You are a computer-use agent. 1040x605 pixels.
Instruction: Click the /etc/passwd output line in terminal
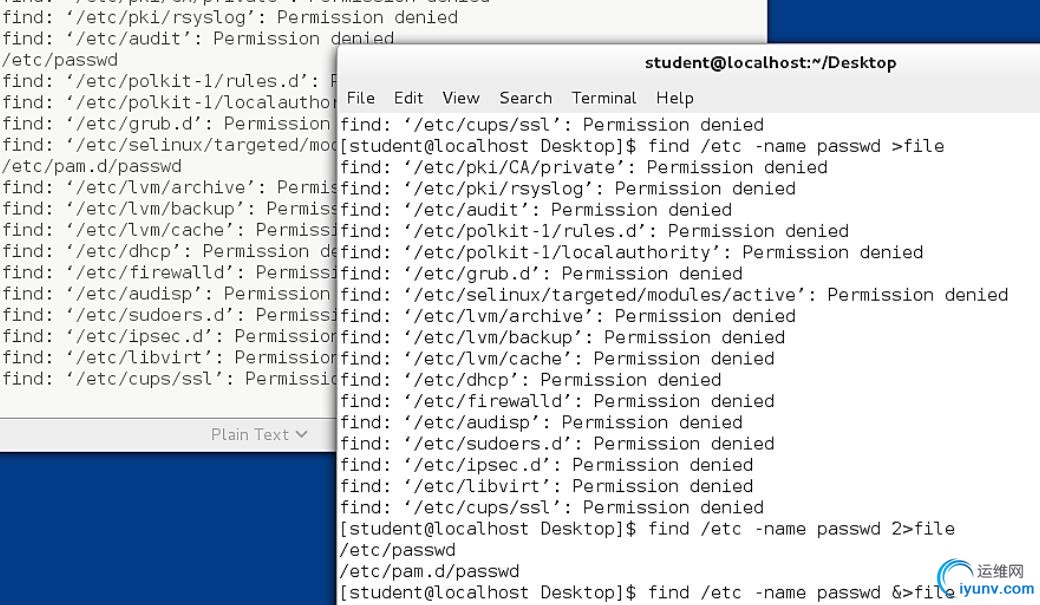pos(398,550)
